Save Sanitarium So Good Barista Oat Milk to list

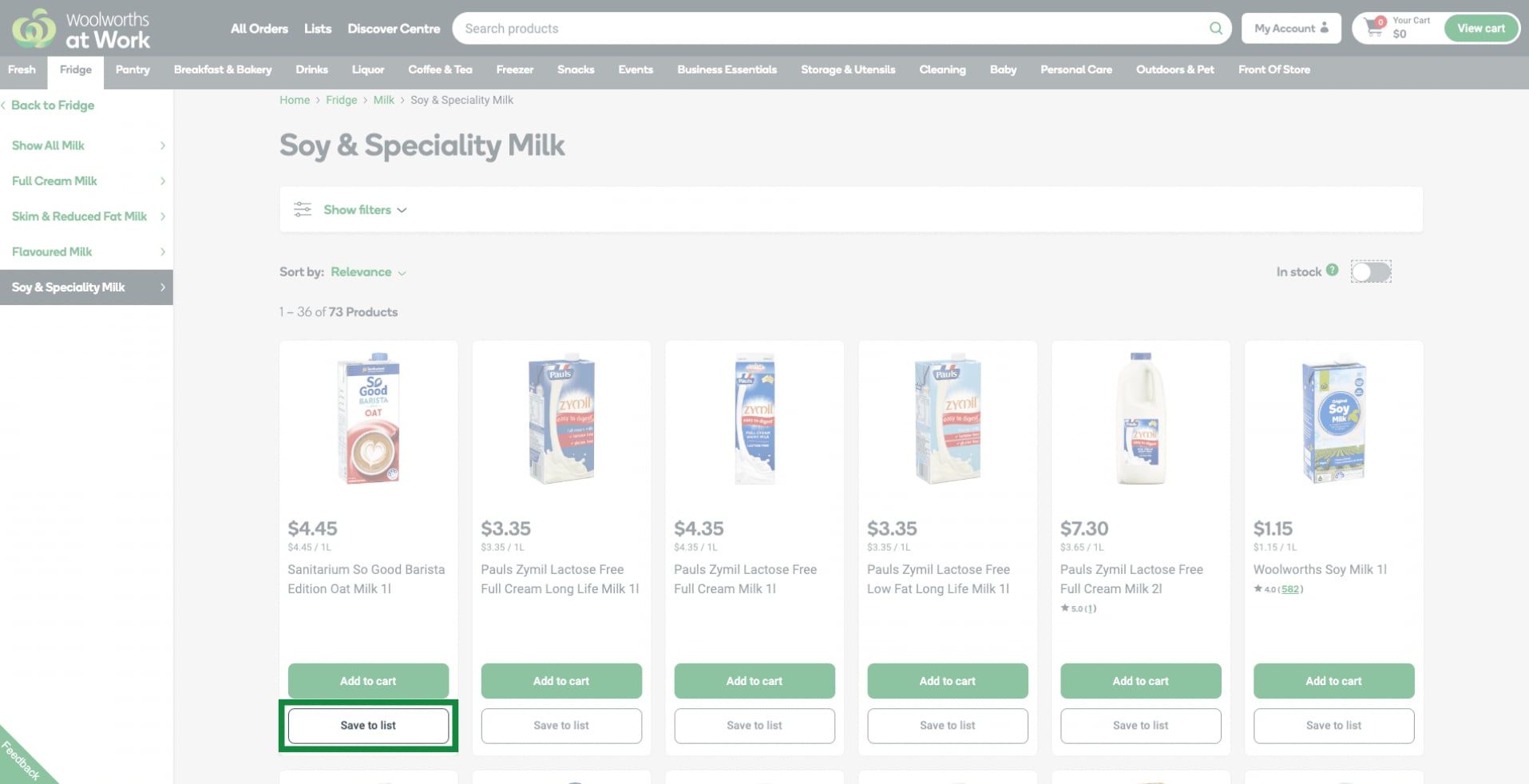coord(368,725)
